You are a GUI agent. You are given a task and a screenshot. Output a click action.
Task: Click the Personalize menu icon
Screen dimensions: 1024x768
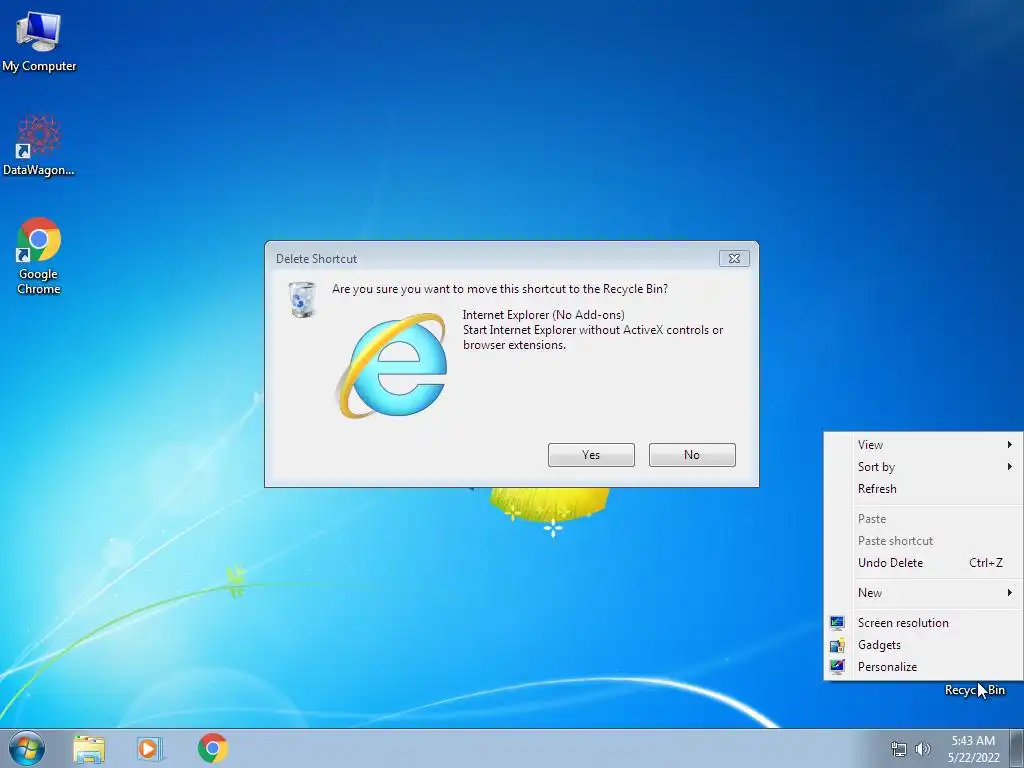837,667
